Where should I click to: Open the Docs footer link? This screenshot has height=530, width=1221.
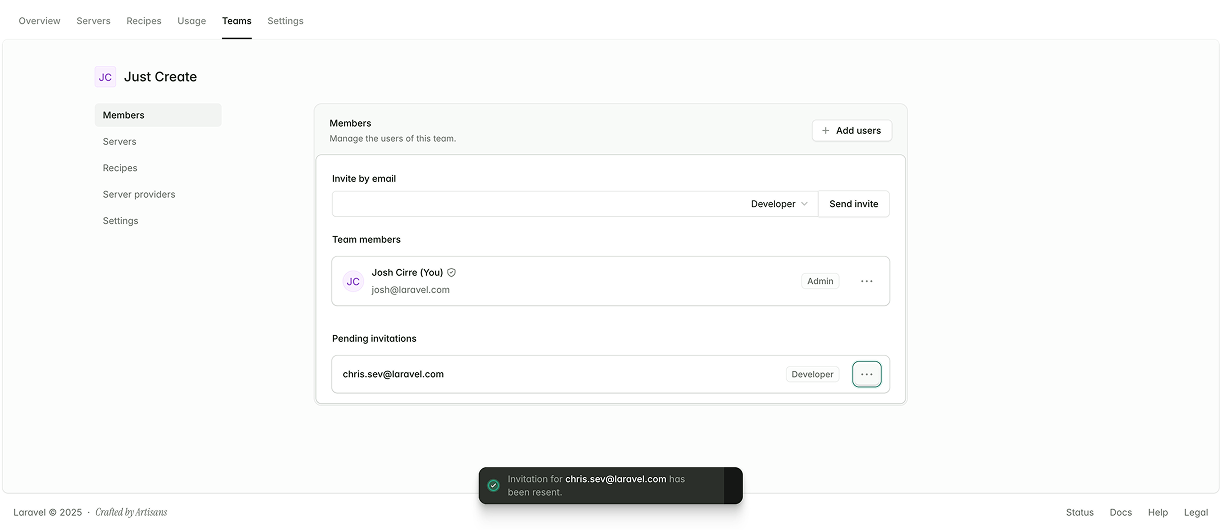click(x=1120, y=512)
